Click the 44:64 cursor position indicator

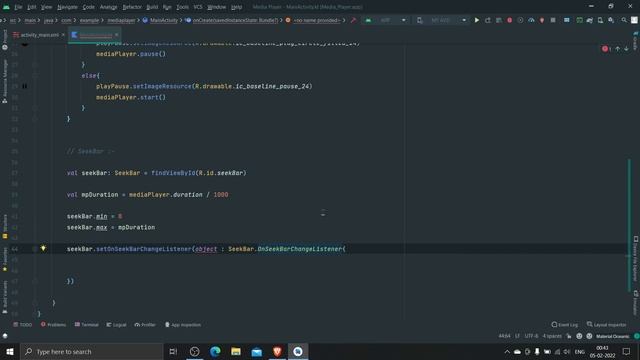[x=504, y=336]
